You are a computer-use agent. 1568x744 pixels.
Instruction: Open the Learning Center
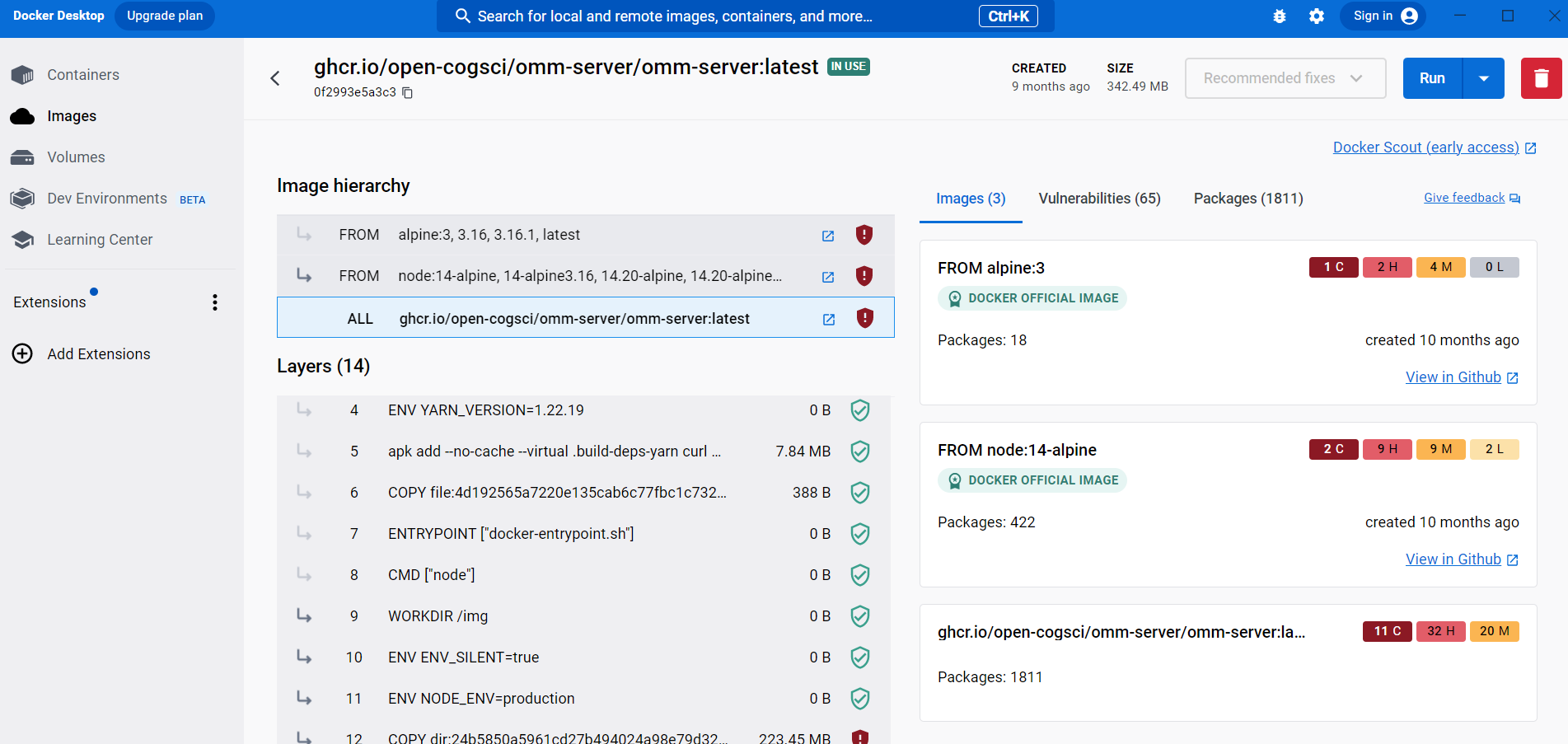click(100, 239)
